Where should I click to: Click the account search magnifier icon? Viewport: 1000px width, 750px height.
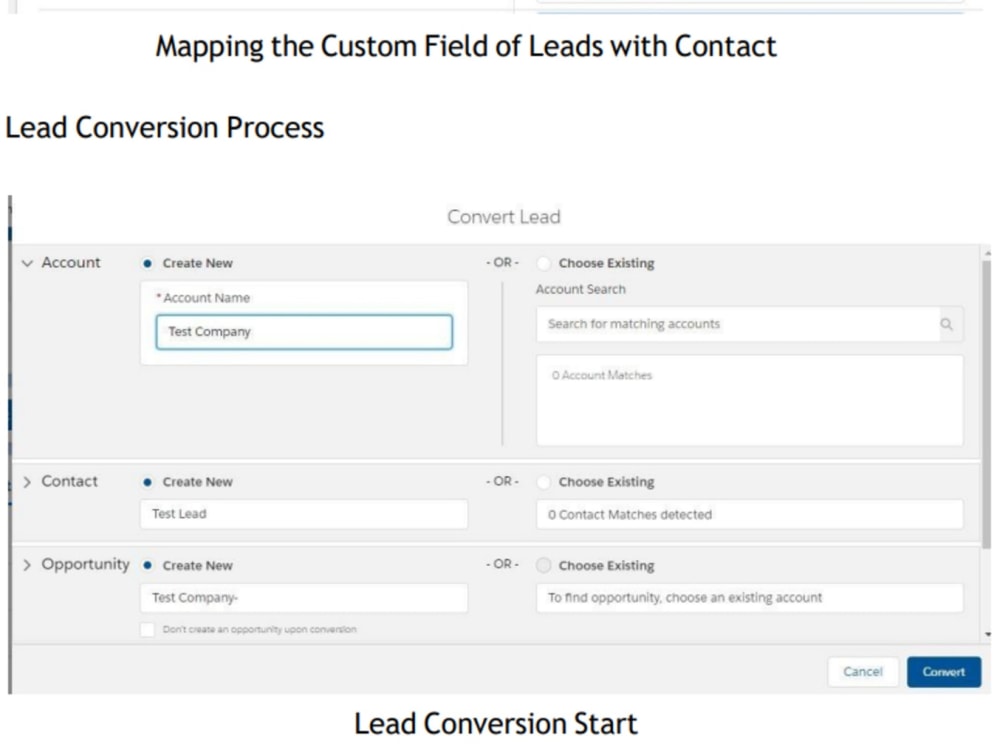pos(946,325)
